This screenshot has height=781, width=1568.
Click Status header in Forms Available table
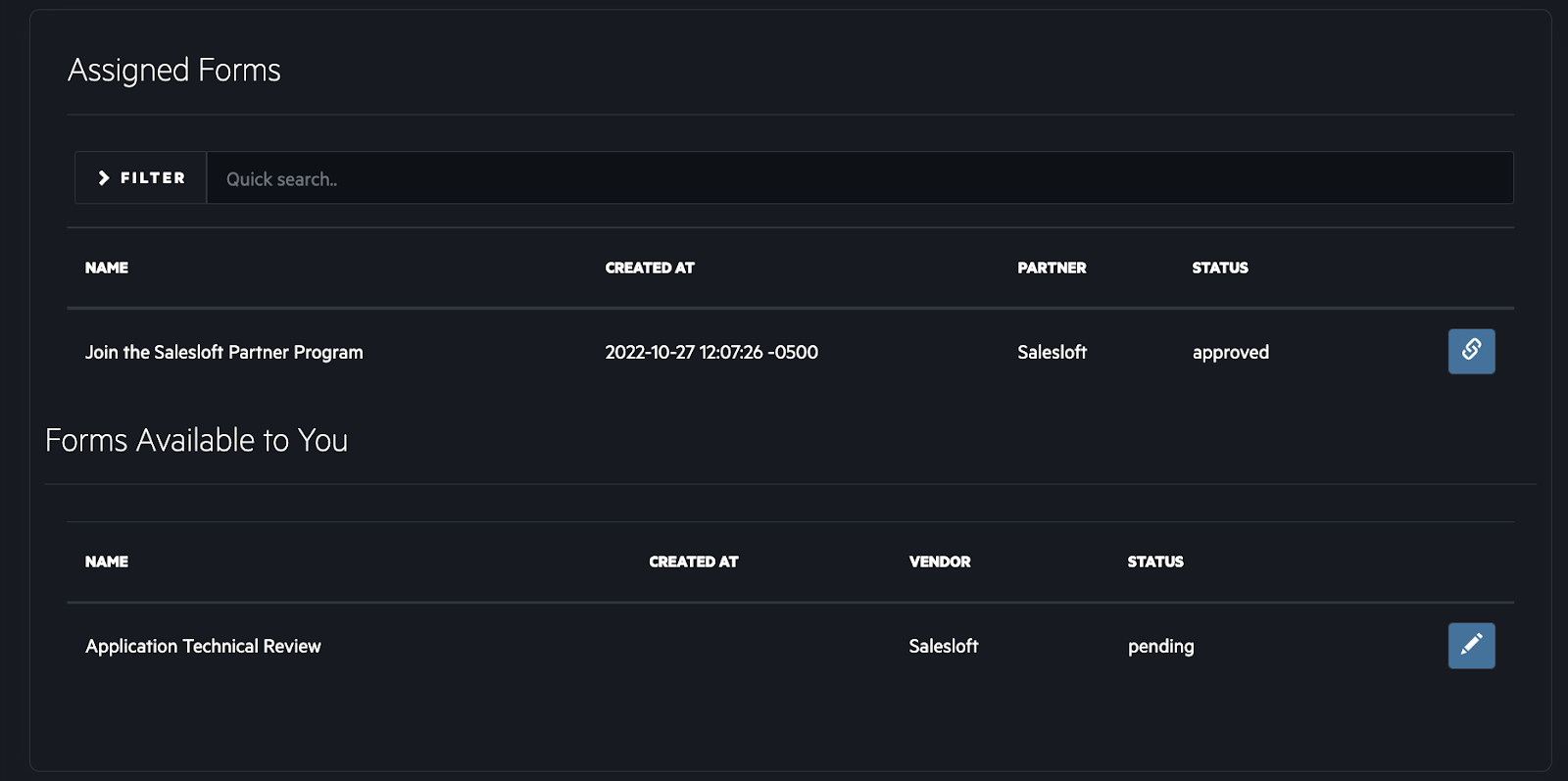click(1154, 561)
